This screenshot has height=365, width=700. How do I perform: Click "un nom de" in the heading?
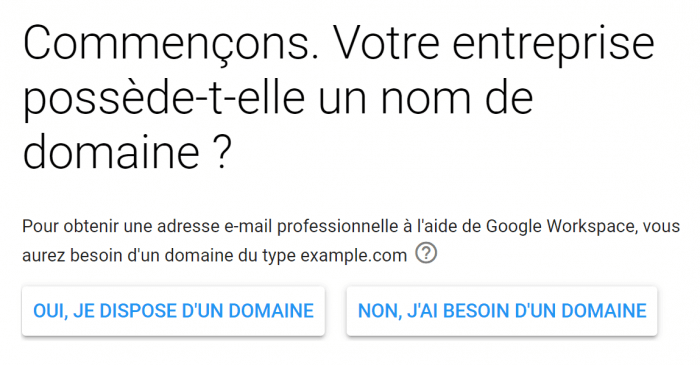click(425, 99)
